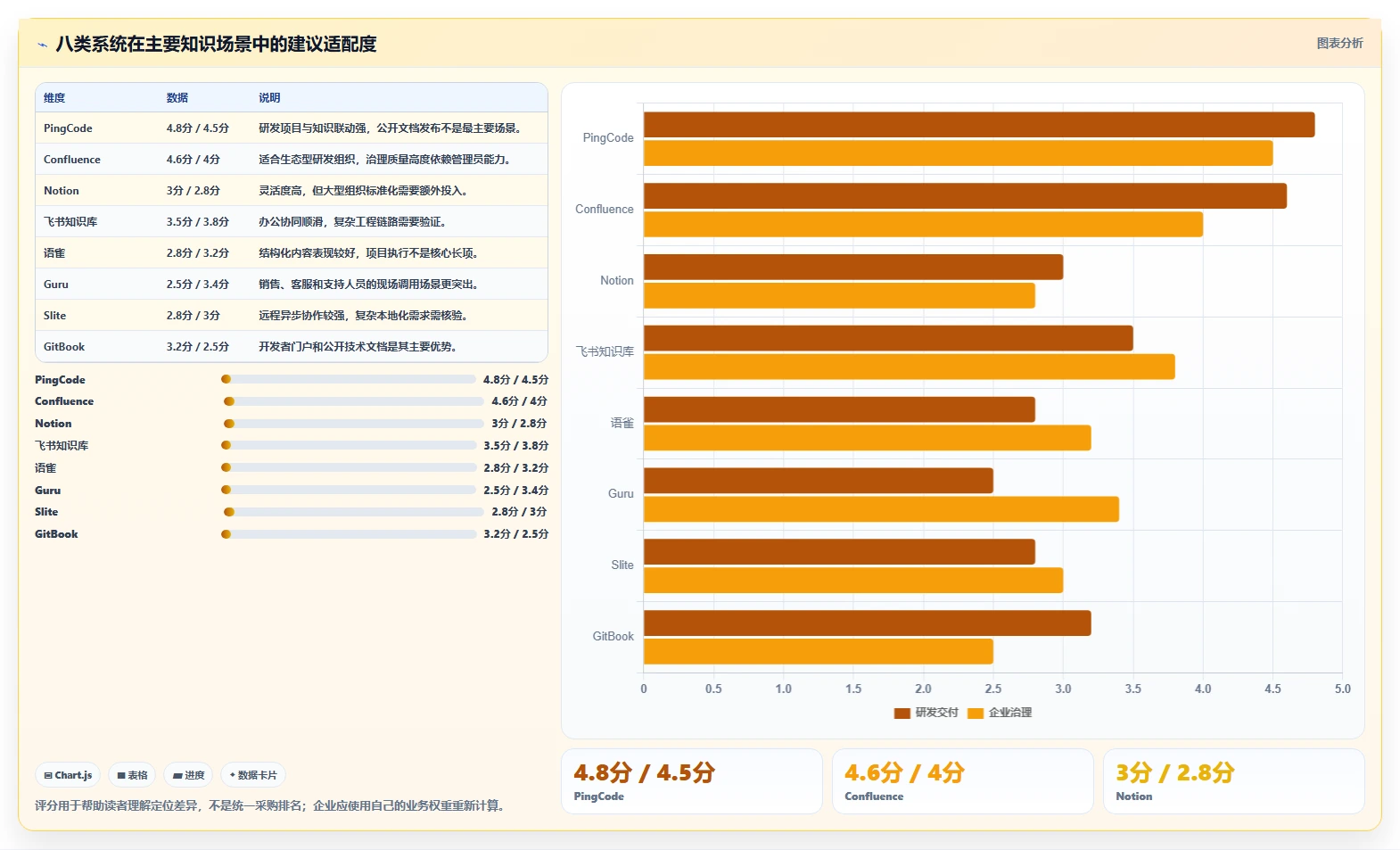Screen dimensions: 1400x850
Task: Click the 说明 column header
Action: pos(269,98)
